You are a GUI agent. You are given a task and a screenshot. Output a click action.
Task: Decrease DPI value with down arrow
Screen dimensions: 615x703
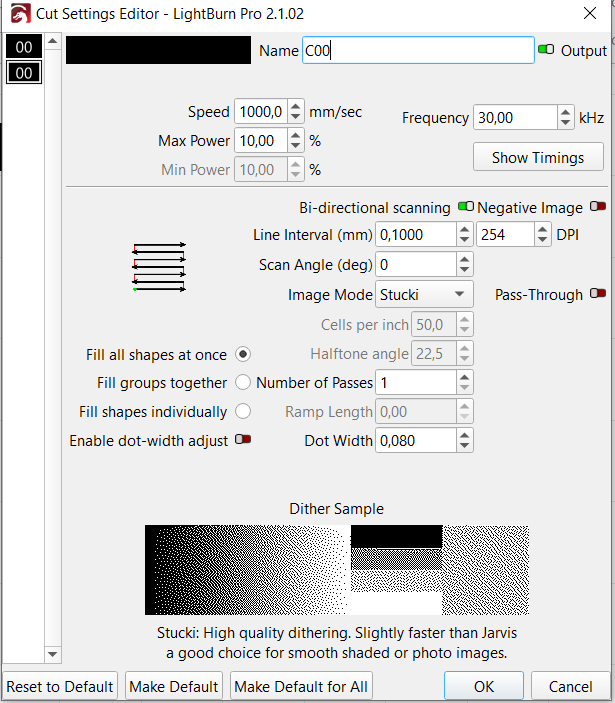[x=543, y=240]
